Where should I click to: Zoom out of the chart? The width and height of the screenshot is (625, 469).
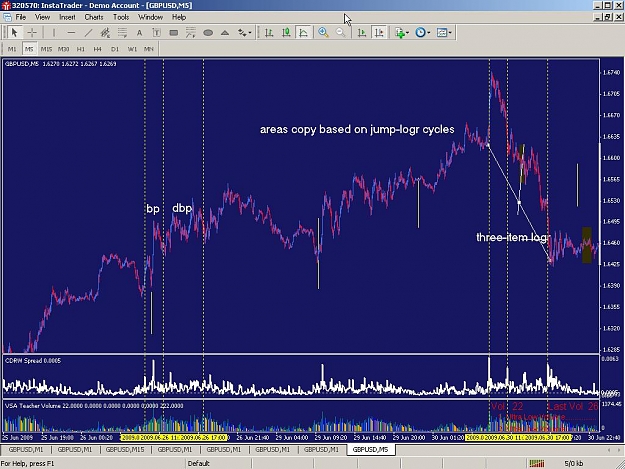[340, 32]
